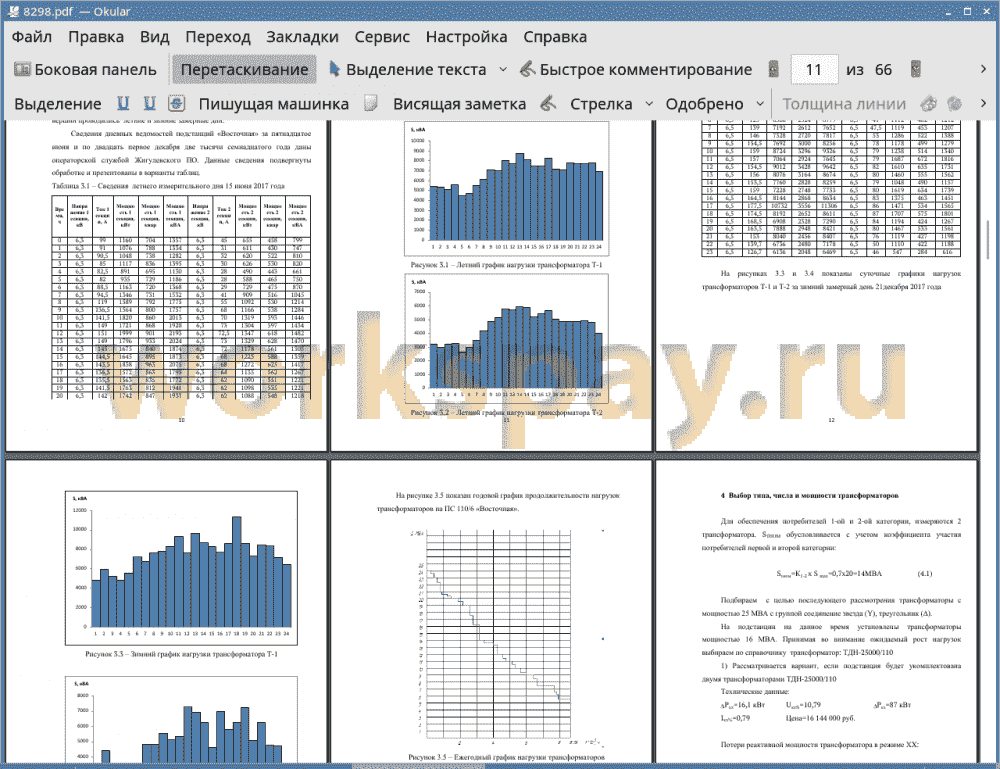This screenshot has height=769, width=1000.
Task: Toggle Быстрое комментирование toolbar
Action: tap(636, 70)
